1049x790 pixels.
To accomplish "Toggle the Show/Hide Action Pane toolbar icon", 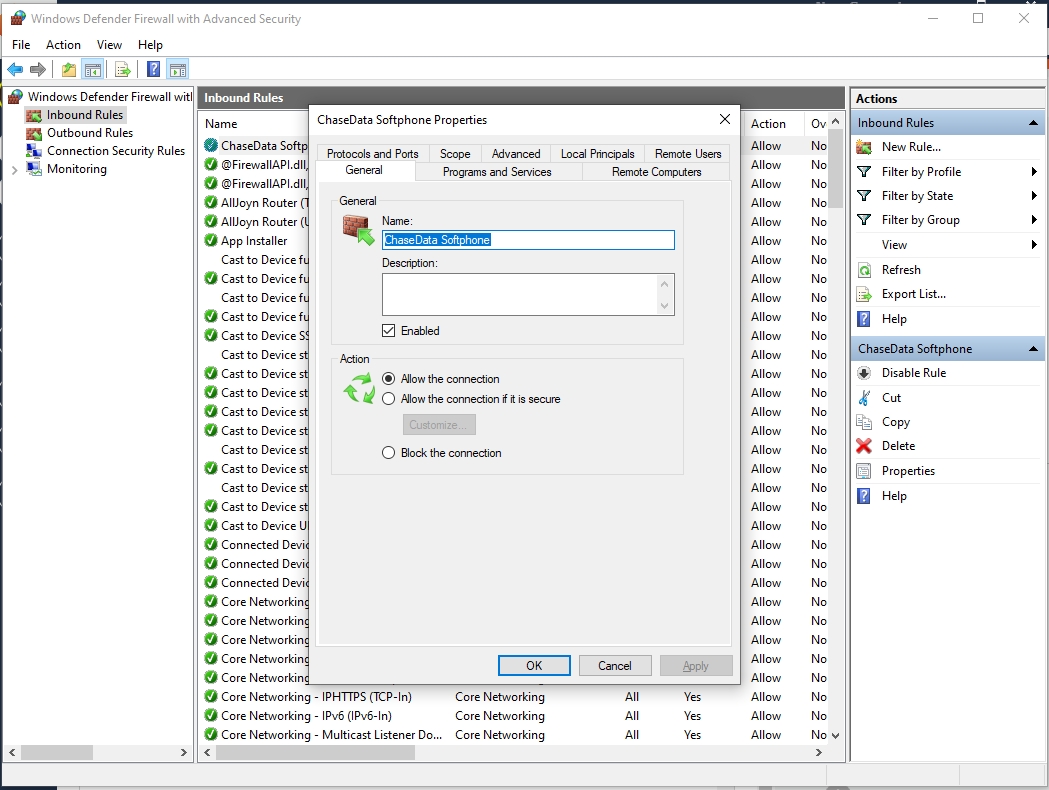I will (178, 69).
